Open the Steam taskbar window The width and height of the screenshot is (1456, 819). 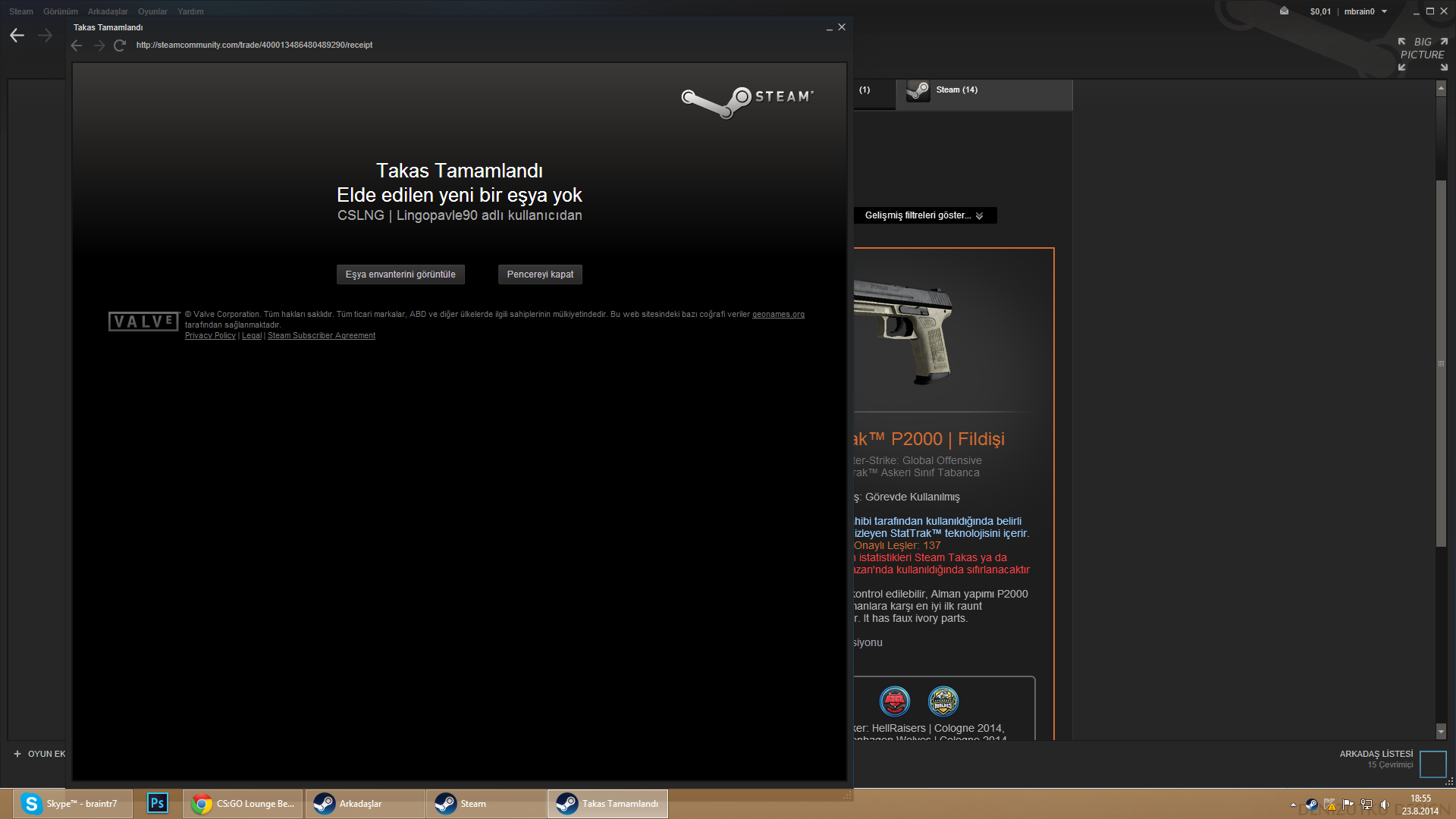(x=486, y=803)
